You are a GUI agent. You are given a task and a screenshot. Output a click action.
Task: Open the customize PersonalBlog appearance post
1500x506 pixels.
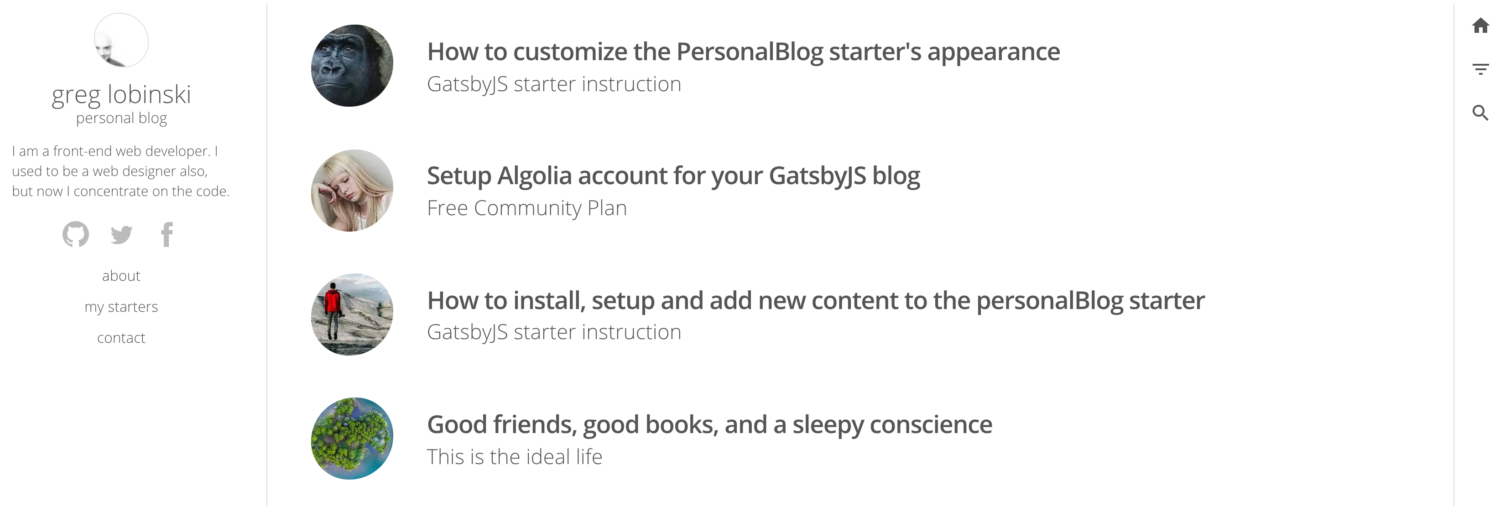pyautogui.click(x=743, y=52)
